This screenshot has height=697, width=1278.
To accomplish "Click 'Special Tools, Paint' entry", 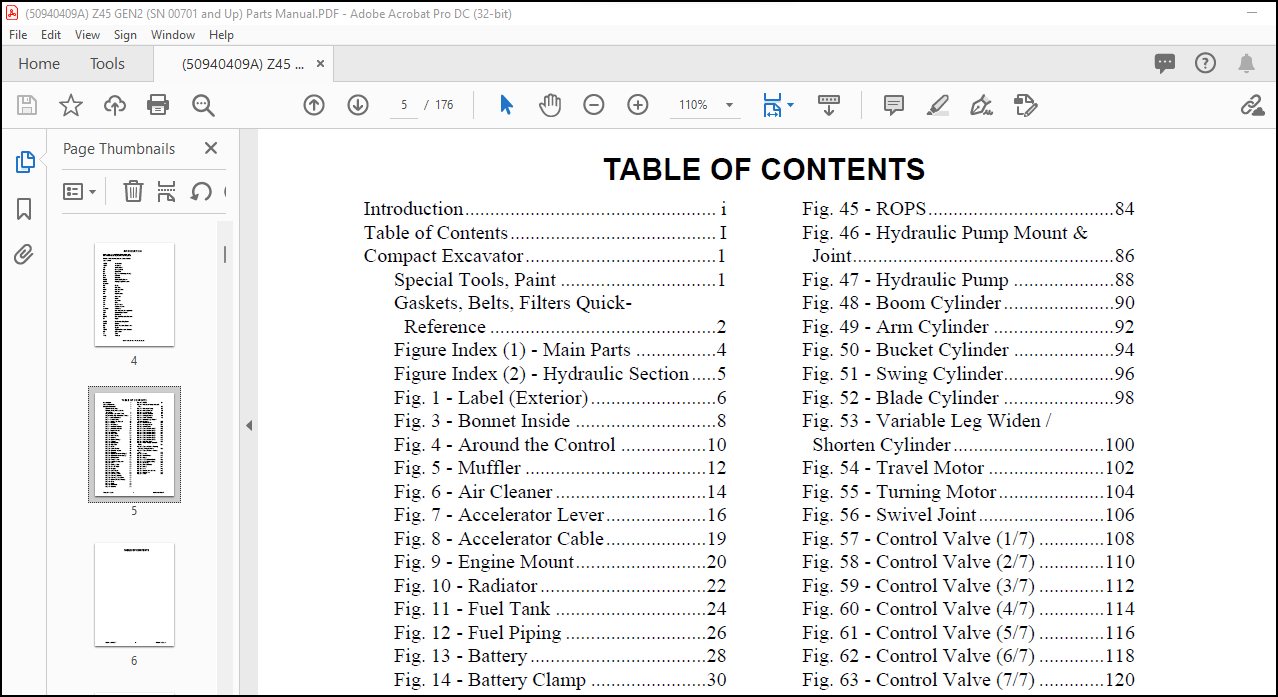I will pyautogui.click(x=560, y=280).
